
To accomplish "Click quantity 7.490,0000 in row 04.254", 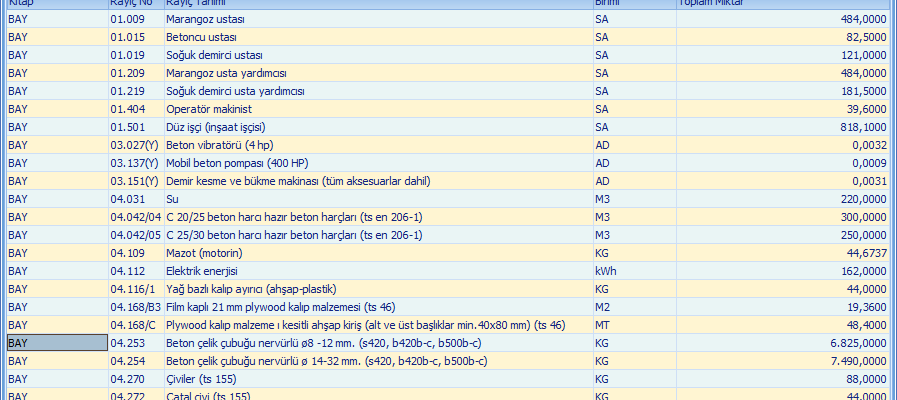I will (850, 361).
